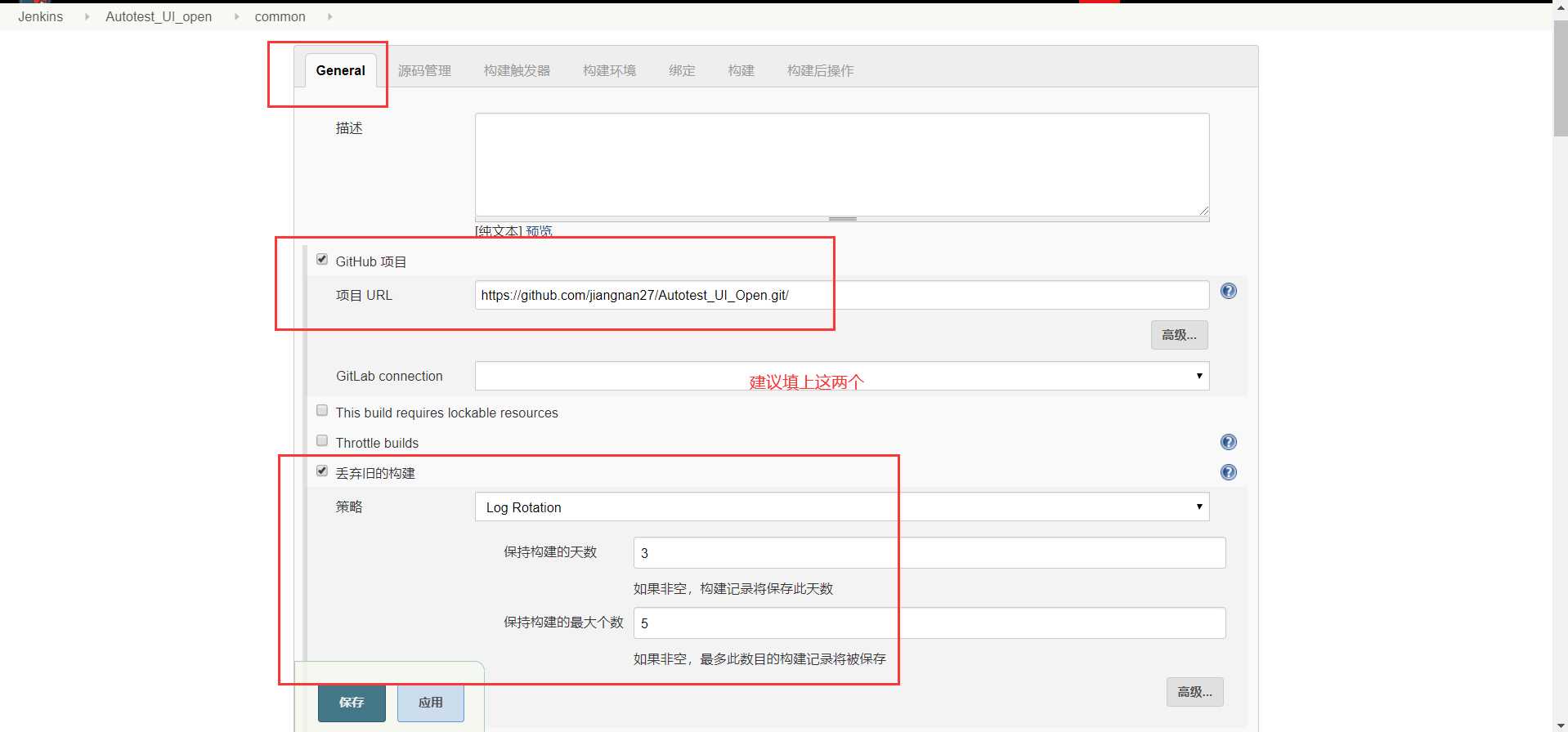Enable the Throttle builds checkbox
Image resolution: width=1568 pixels, height=732 pixels.
322,441
